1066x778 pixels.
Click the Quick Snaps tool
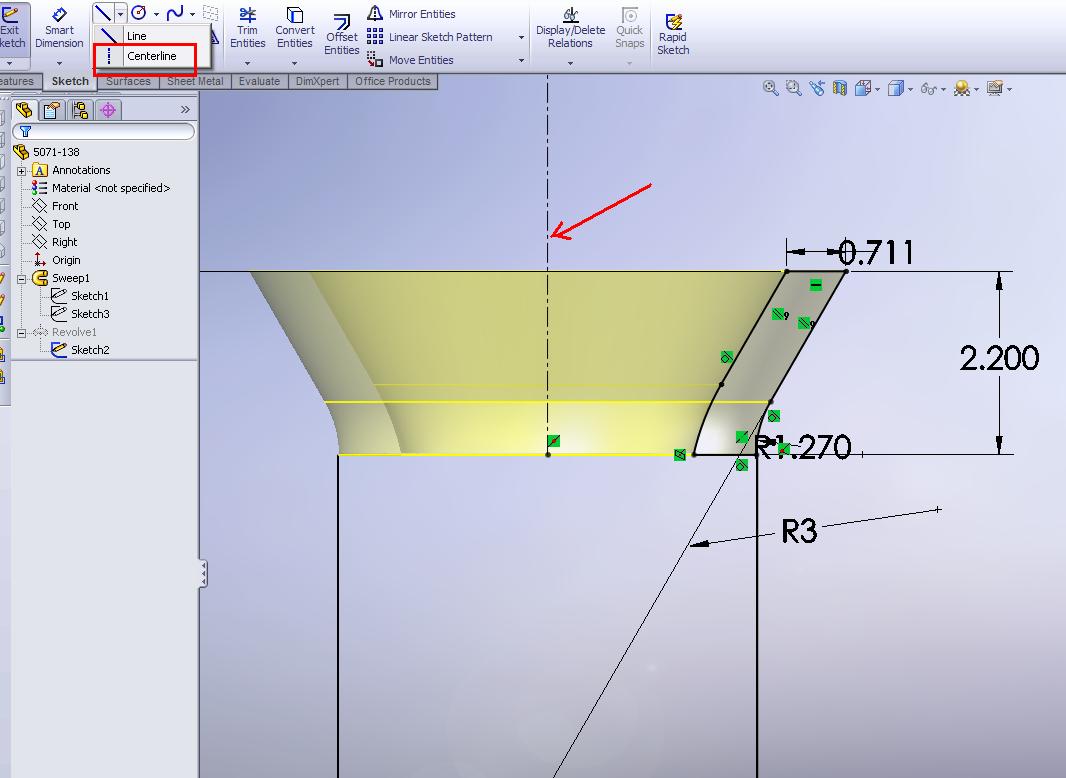(630, 29)
